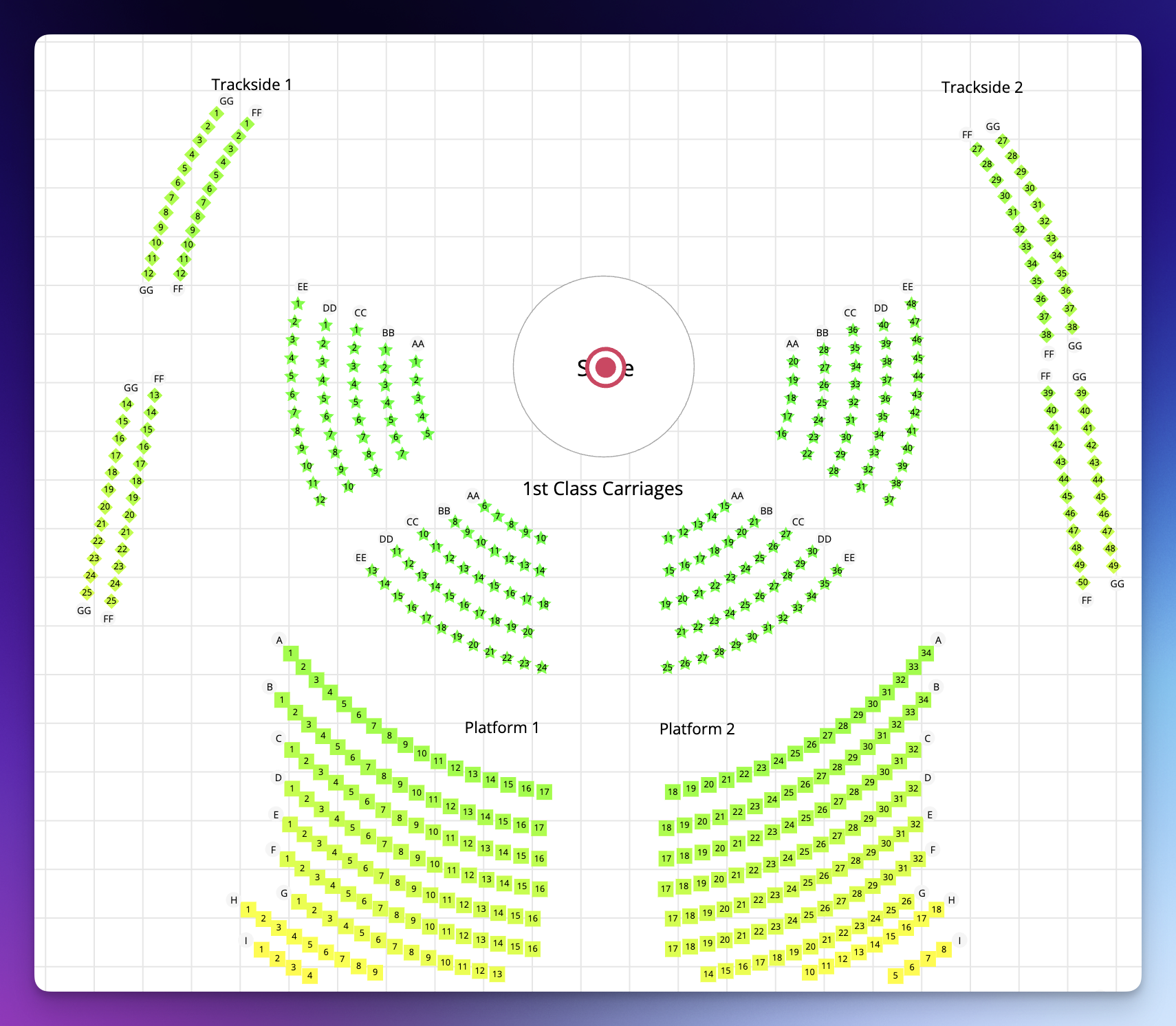The image size is (1176, 1026).
Task: Open row D label marker on Platform 2
Action: click(x=928, y=778)
